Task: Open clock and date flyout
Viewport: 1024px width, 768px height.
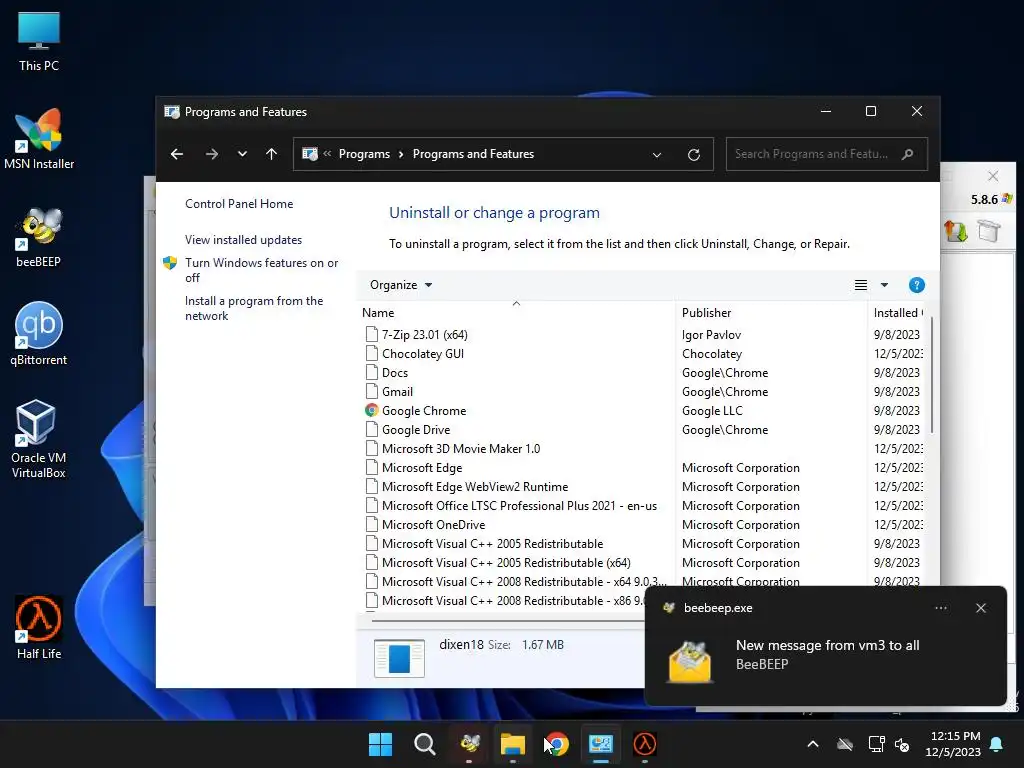Action: 953,744
